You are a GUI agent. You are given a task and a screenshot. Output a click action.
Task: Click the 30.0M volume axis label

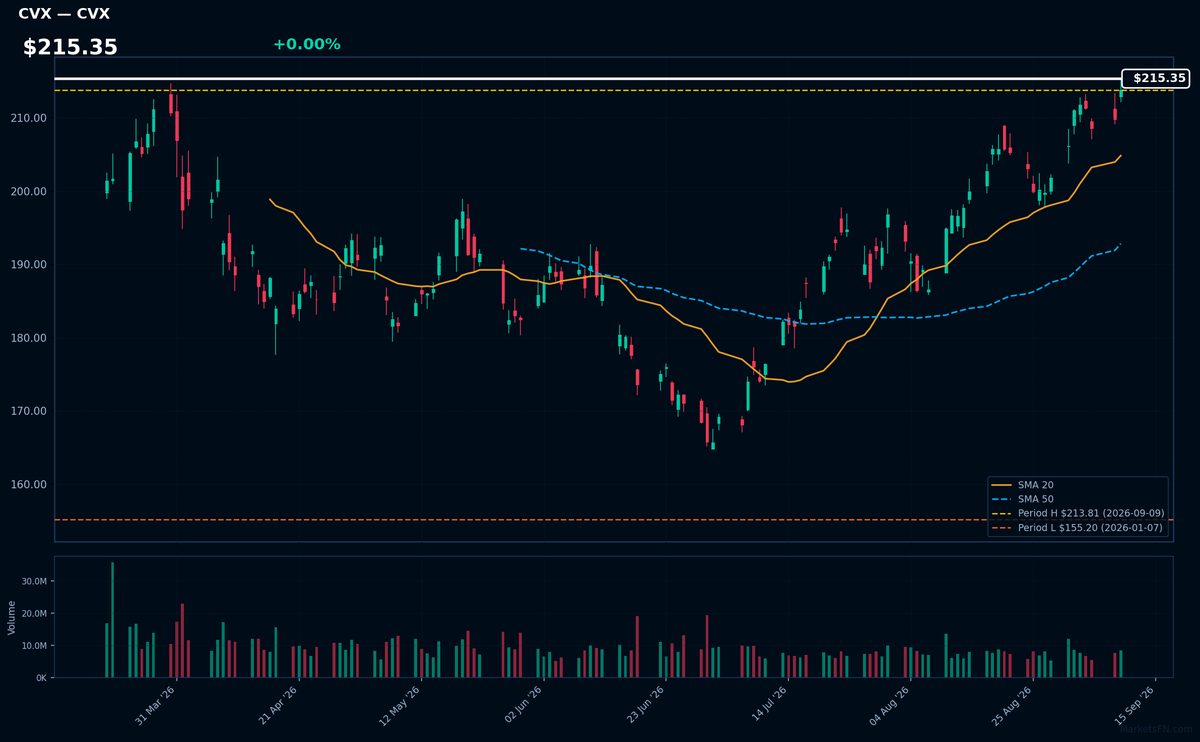click(34, 582)
